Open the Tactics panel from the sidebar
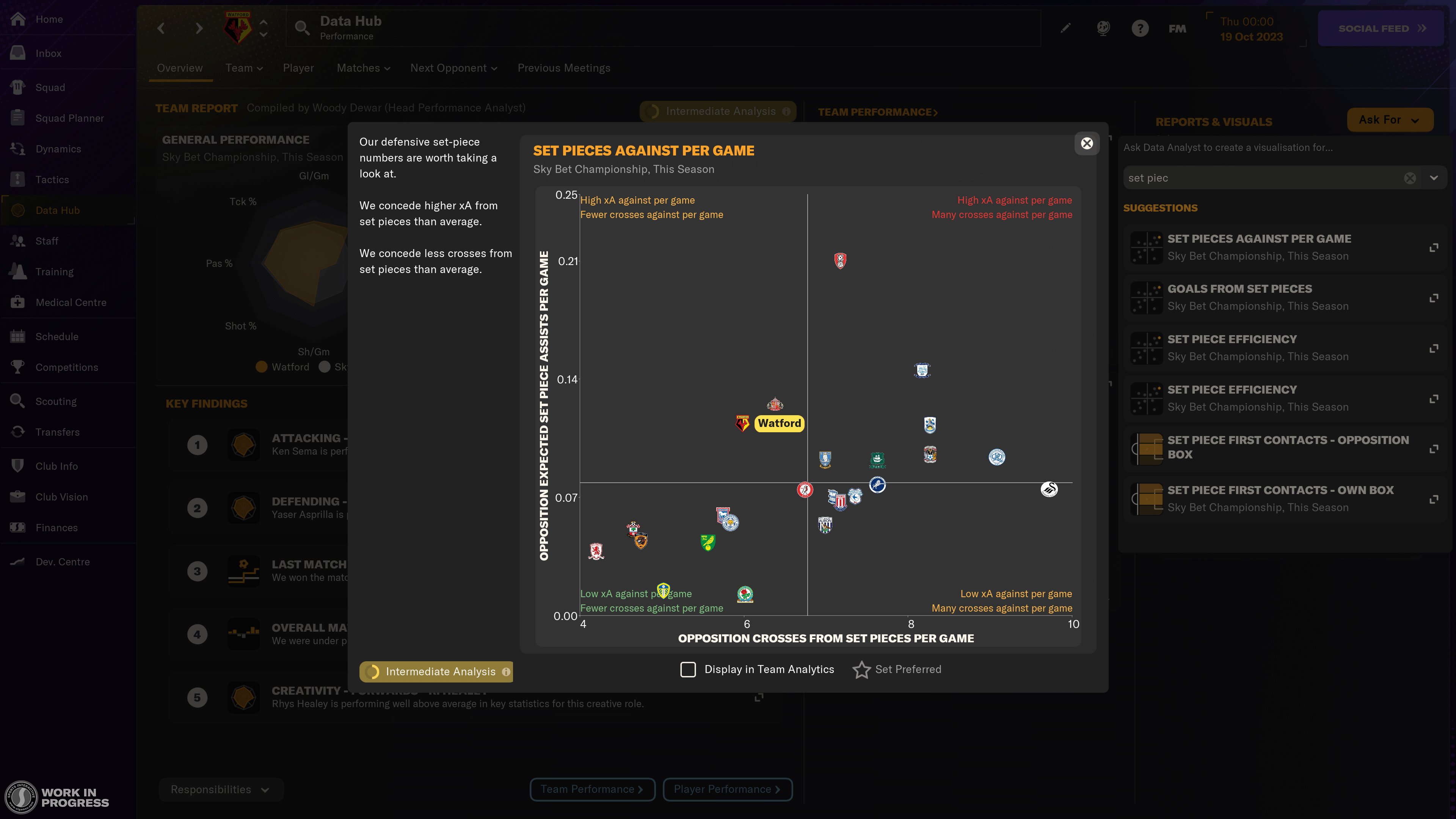 (x=53, y=179)
